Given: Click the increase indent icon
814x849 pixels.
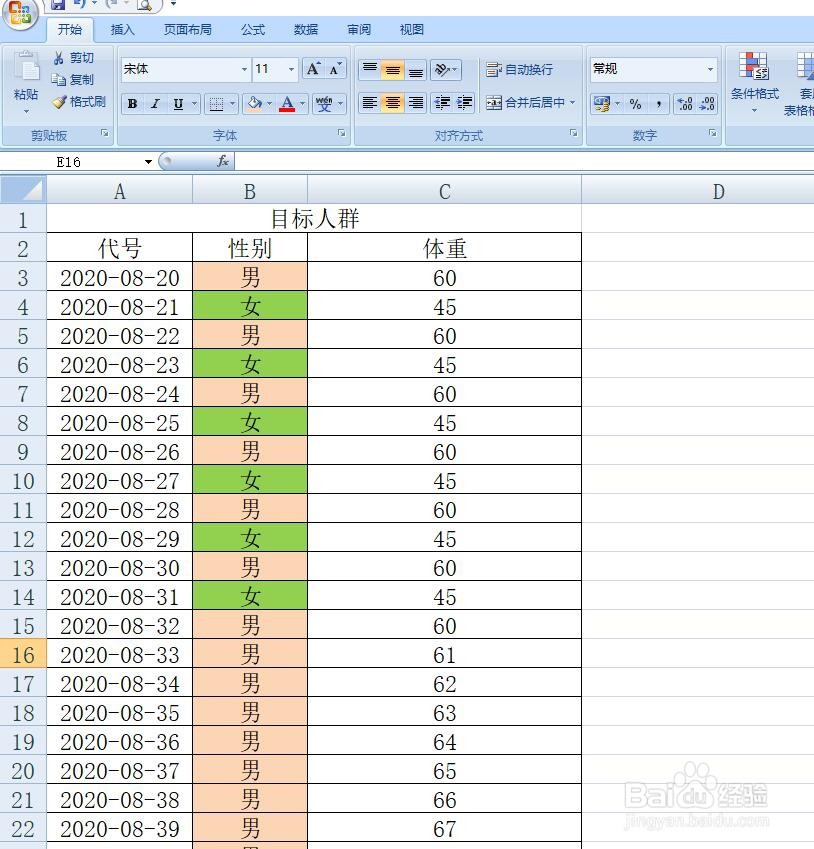Looking at the screenshot, I should [x=465, y=103].
